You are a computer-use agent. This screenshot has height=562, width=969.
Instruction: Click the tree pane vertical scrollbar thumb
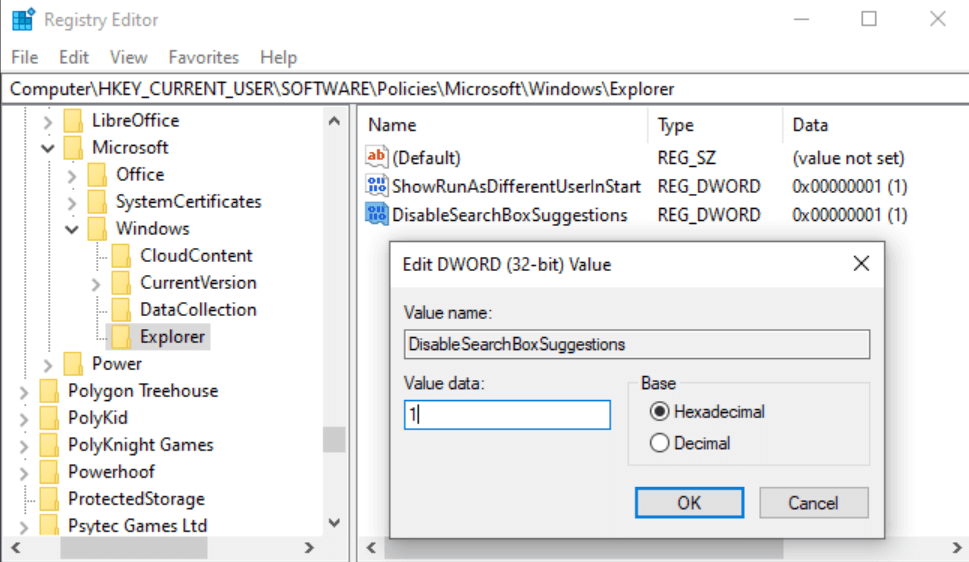(334, 440)
